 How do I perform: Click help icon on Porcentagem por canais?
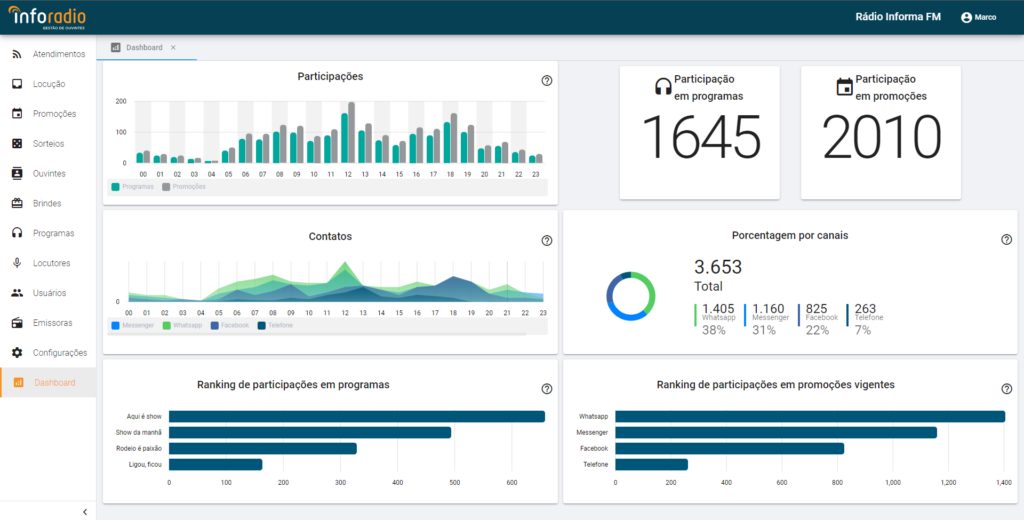point(1006,240)
